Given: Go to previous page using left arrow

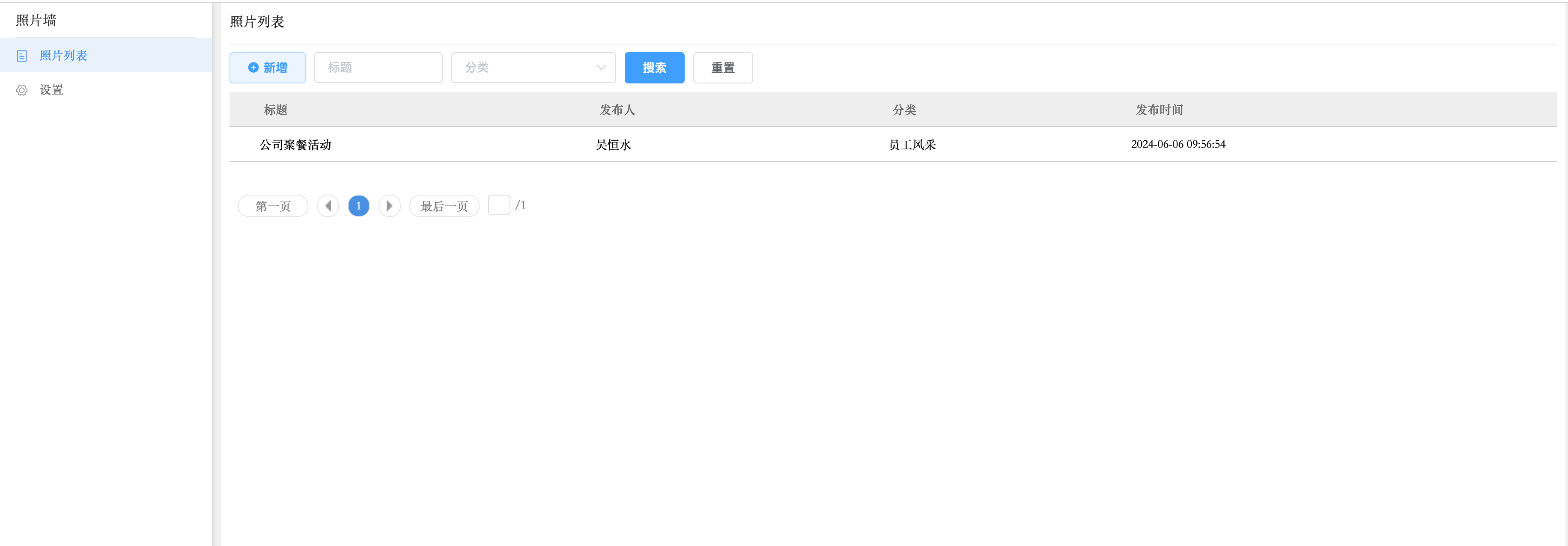Looking at the screenshot, I should click(x=328, y=205).
